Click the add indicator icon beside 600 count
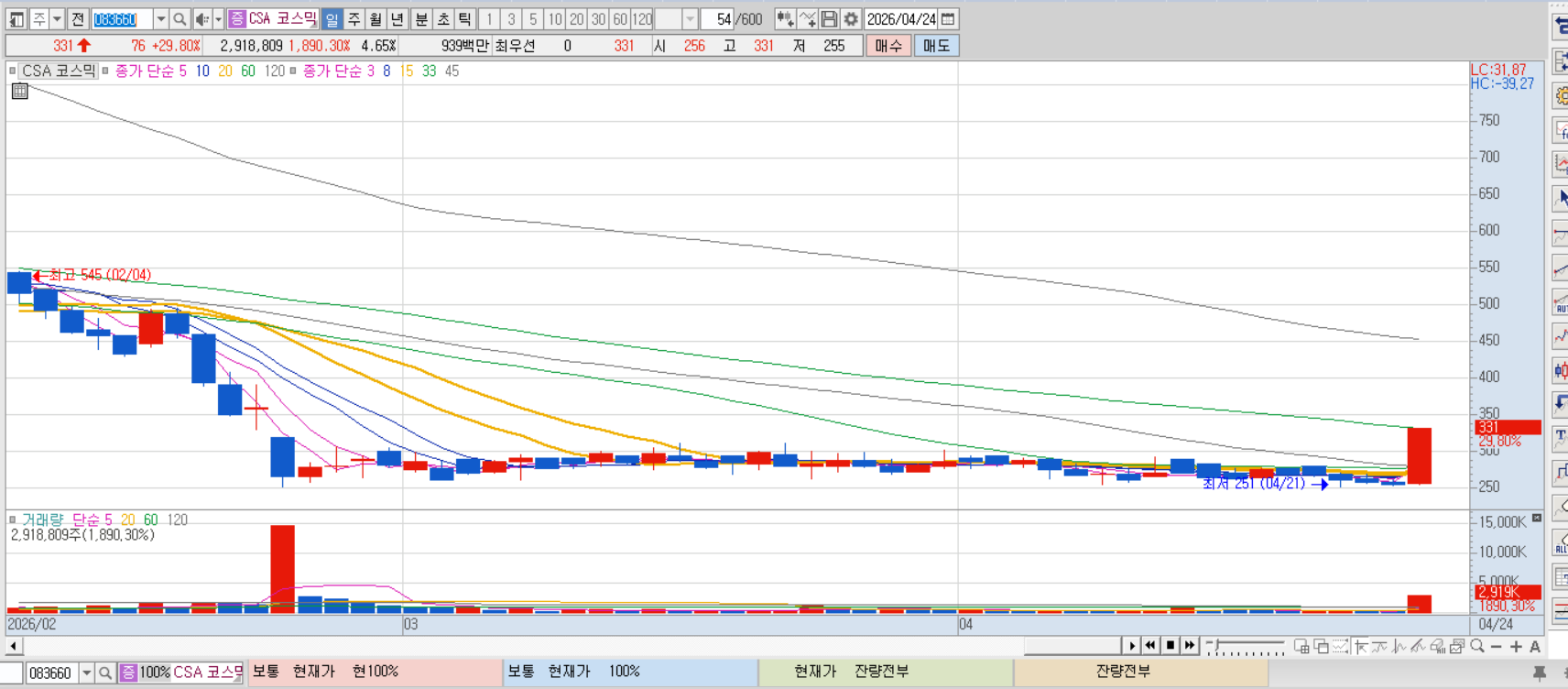Screen dimensions: 1568x689 tap(785, 19)
